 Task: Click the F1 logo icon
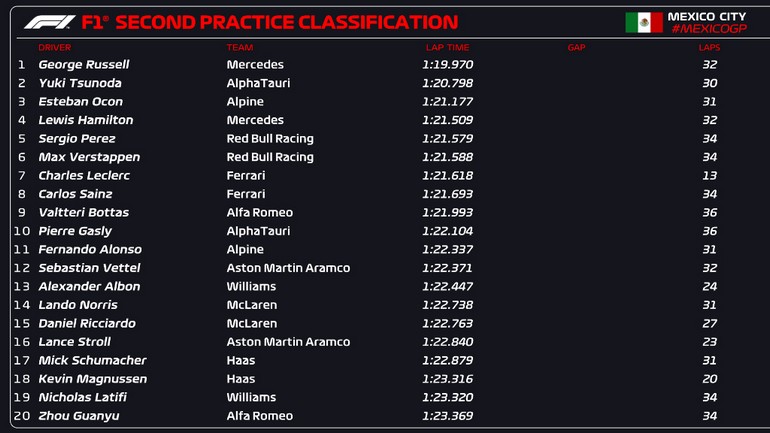50,22
